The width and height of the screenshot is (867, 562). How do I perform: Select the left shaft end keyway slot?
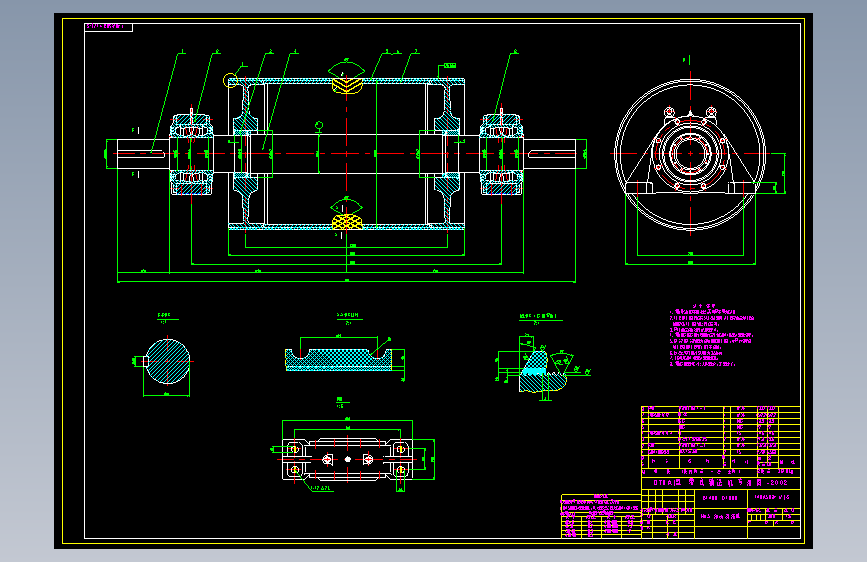(141, 154)
